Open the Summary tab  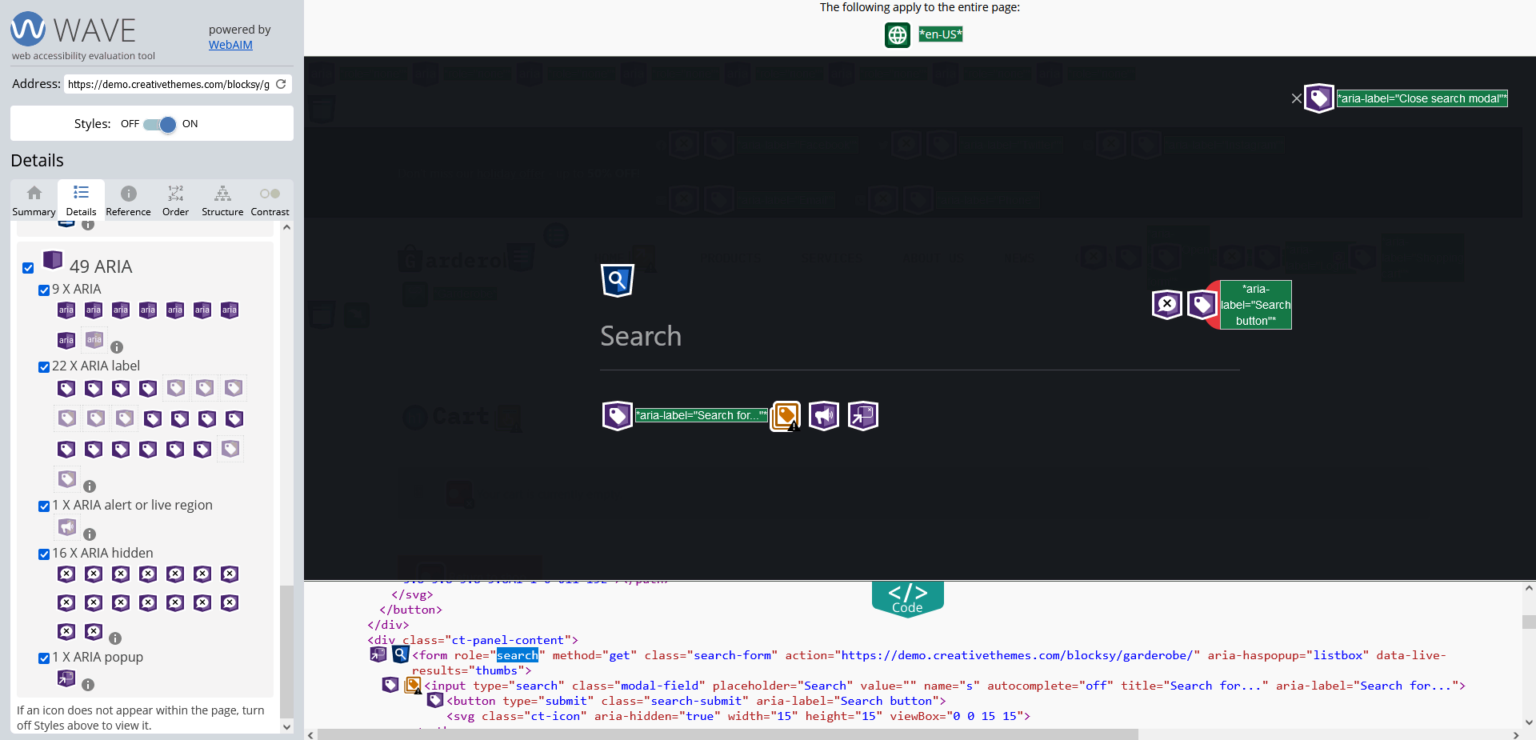point(34,200)
